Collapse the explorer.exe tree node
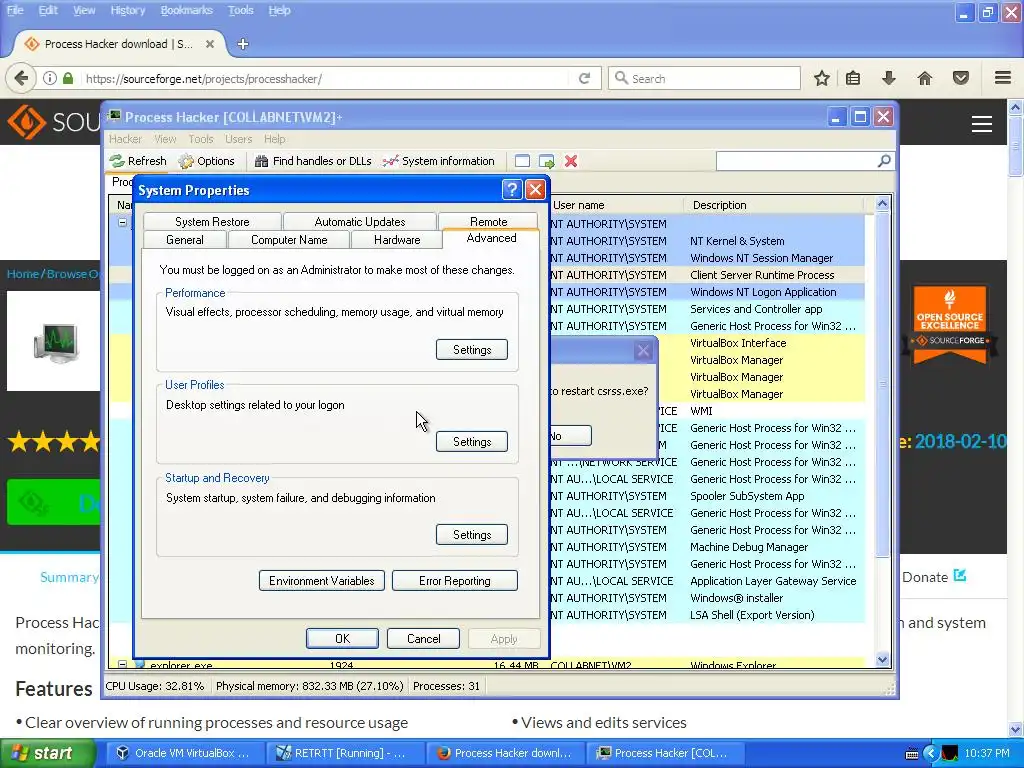This screenshot has height=768, width=1024. pyautogui.click(x=122, y=665)
